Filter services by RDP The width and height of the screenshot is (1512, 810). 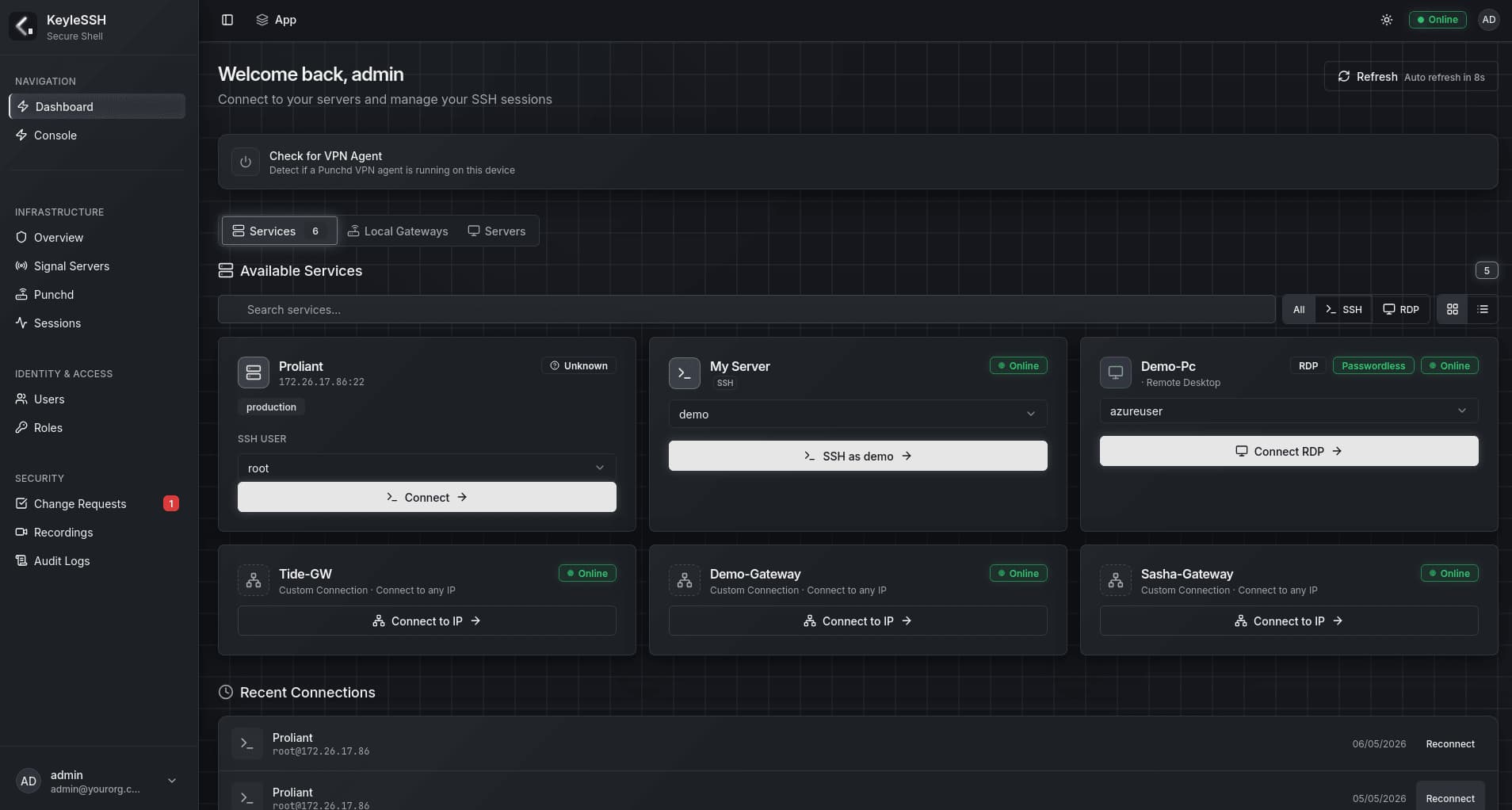[x=1401, y=309]
